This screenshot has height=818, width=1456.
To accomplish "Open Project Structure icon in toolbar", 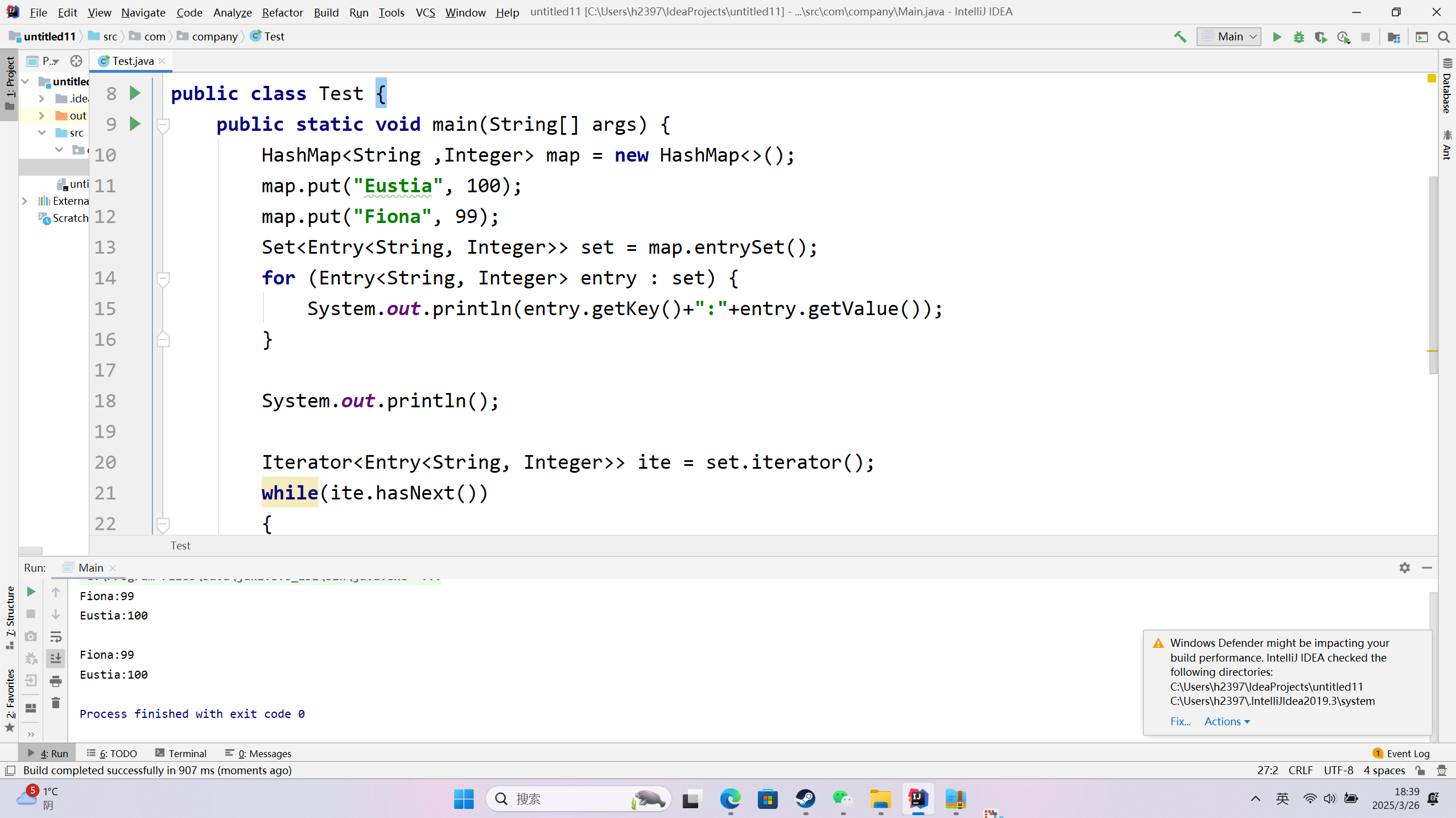I will tap(1393, 37).
